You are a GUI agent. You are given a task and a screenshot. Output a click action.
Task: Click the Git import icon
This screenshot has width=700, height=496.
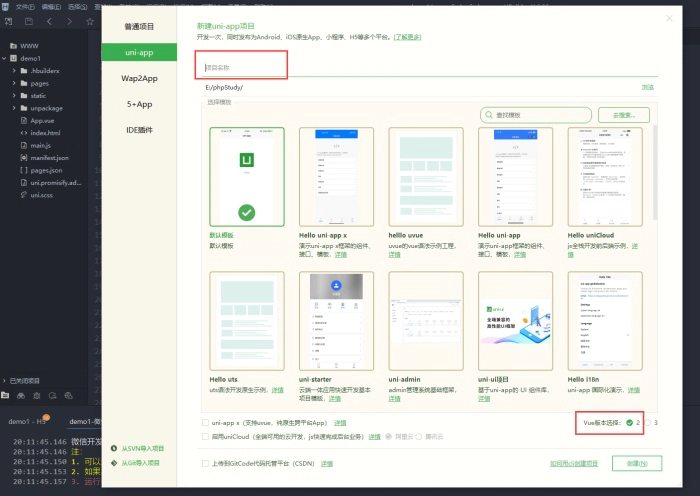pos(114,463)
